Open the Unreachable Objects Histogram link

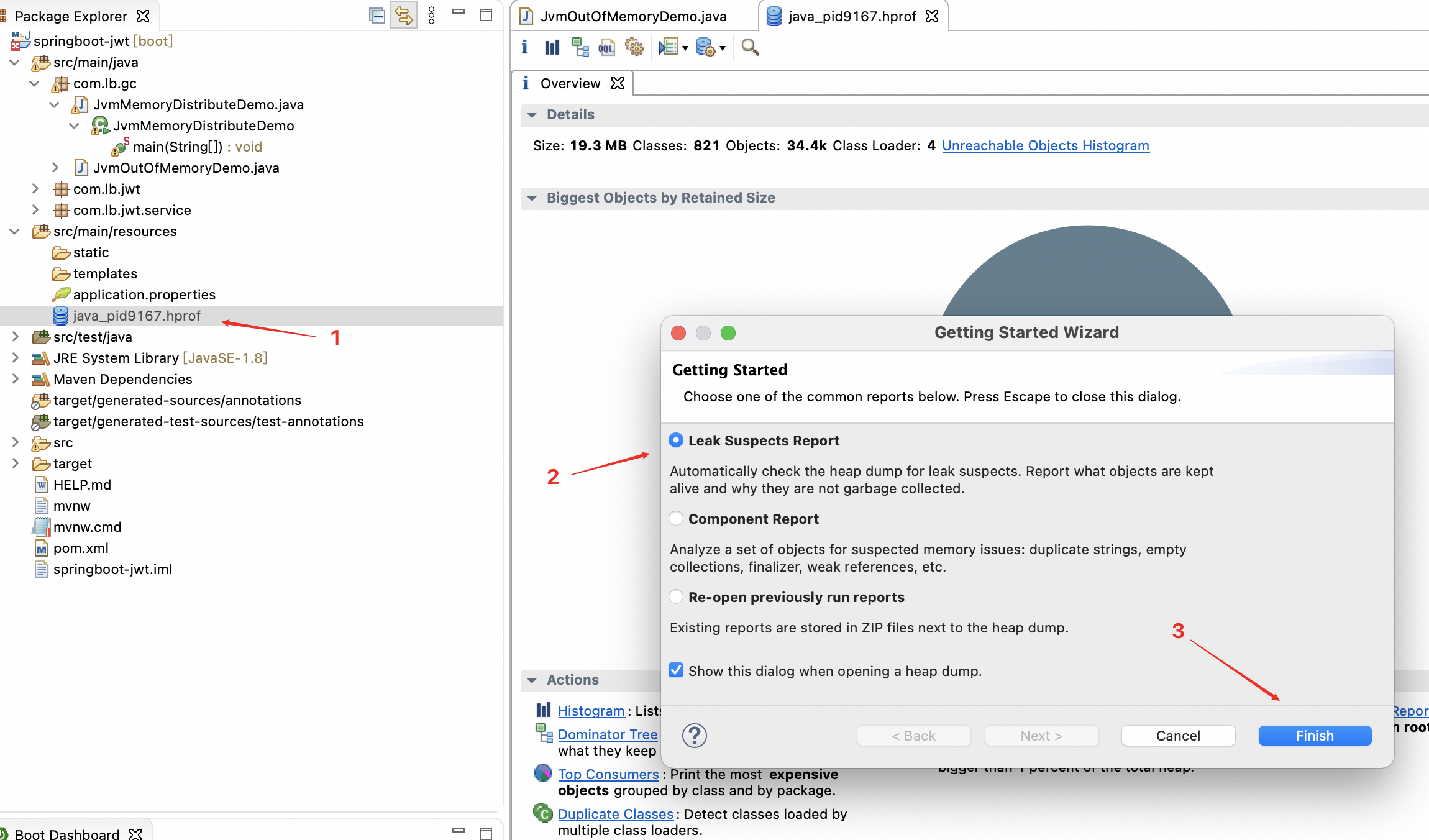pos(1045,145)
